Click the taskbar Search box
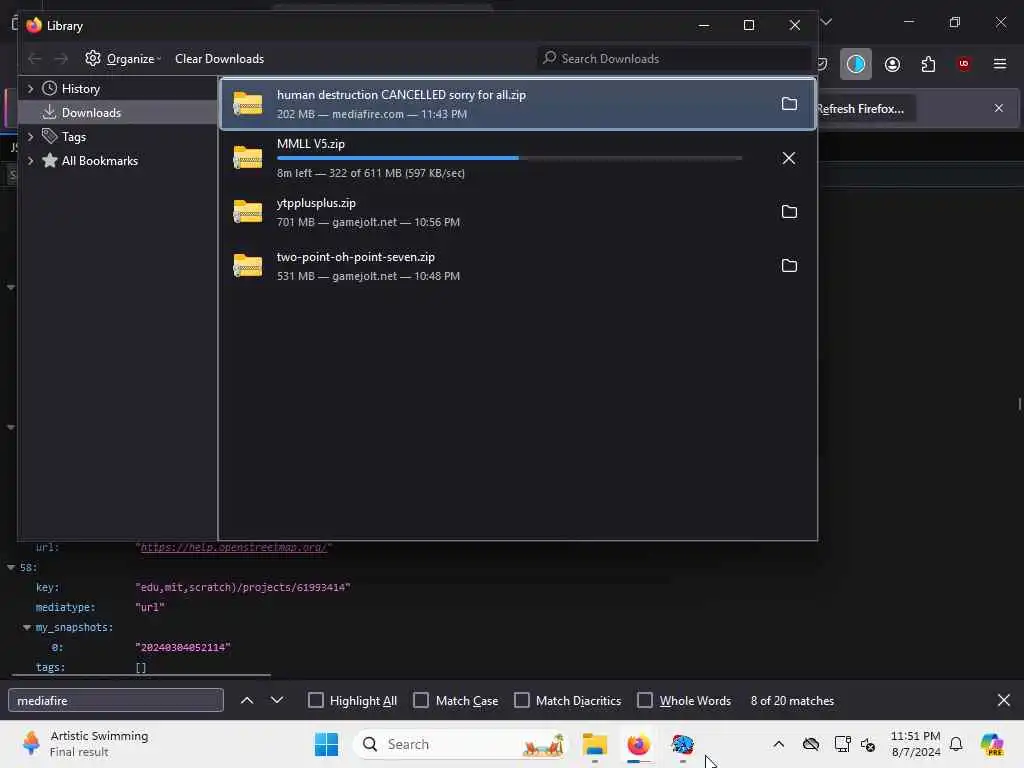This screenshot has height=768, width=1024. pos(460,744)
